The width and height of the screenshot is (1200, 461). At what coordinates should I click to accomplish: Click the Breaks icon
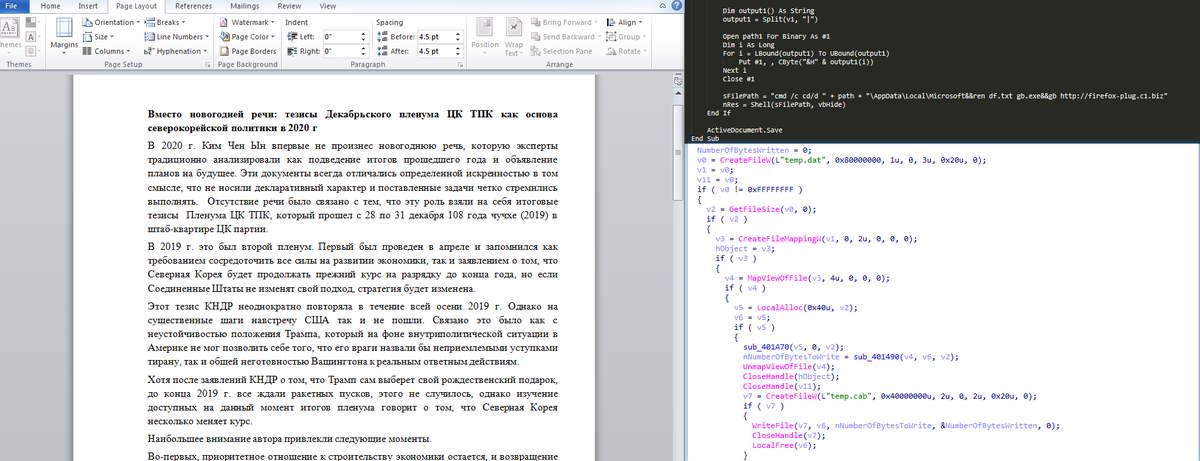pyautogui.click(x=150, y=22)
